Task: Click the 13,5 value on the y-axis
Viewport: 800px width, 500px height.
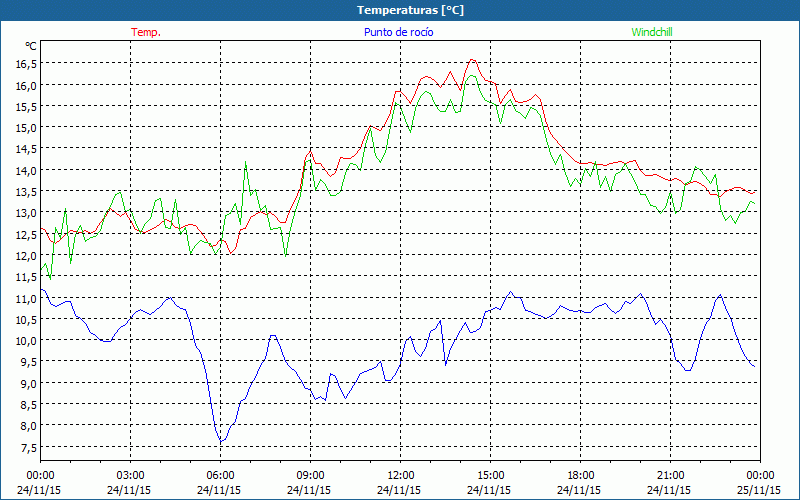Action: point(27,192)
